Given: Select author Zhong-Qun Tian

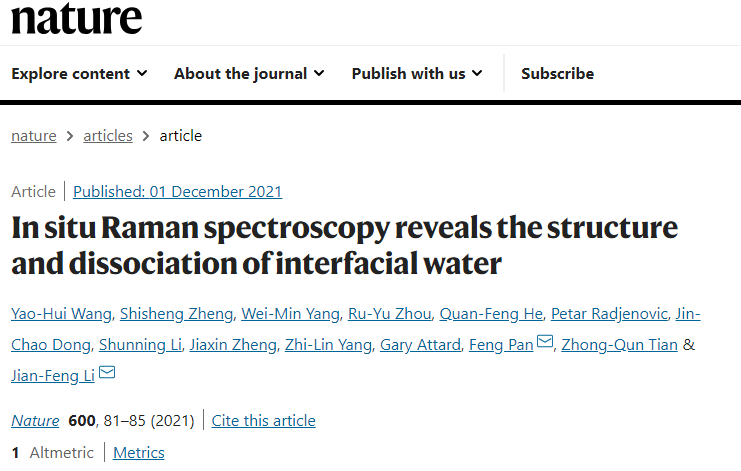Looking at the screenshot, I should (x=620, y=345).
